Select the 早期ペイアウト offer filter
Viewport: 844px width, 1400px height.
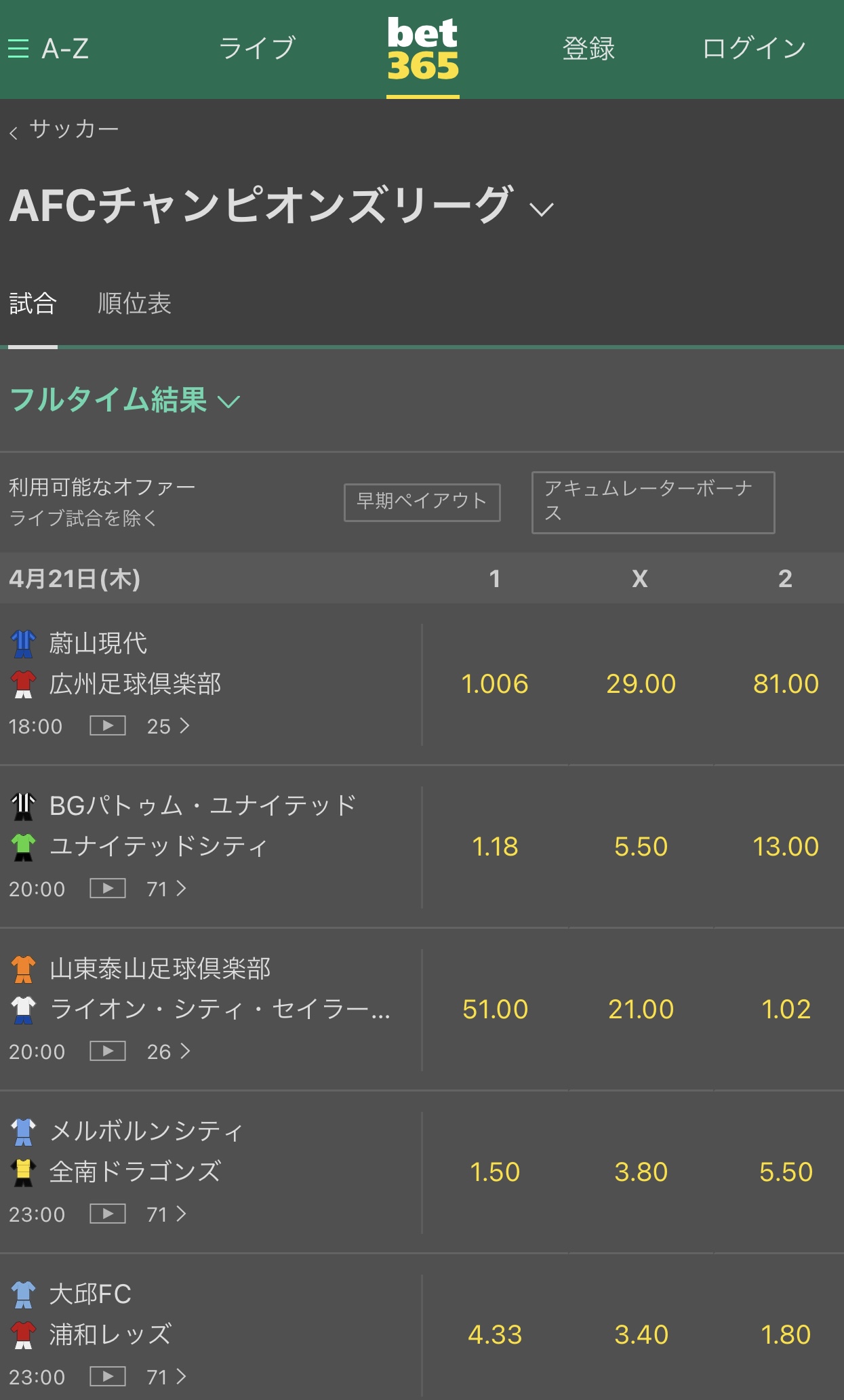[x=422, y=502]
